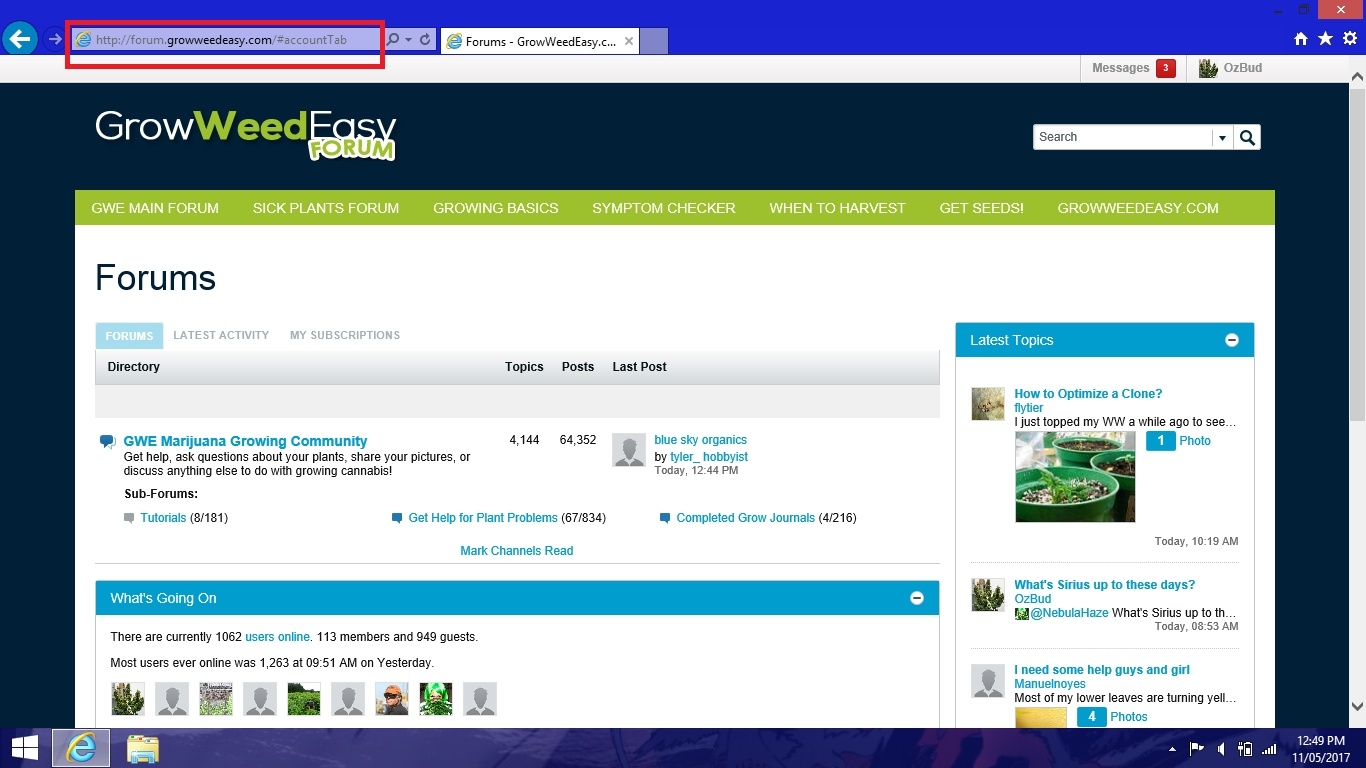Image resolution: width=1366 pixels, height=768 pixels.
Task: Open the @NebulaHaze mention link
Action: click(1069, 613)
